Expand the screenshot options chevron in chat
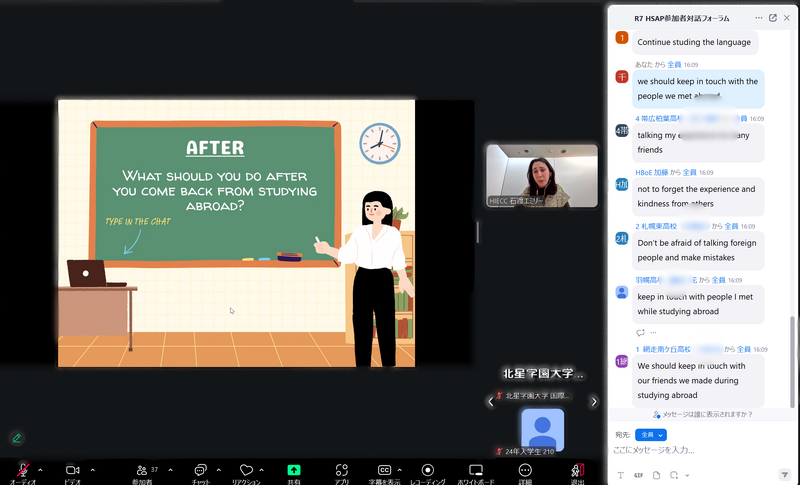Image resolution: width=800 pixels, height=485 pixels. pos(689,475)
